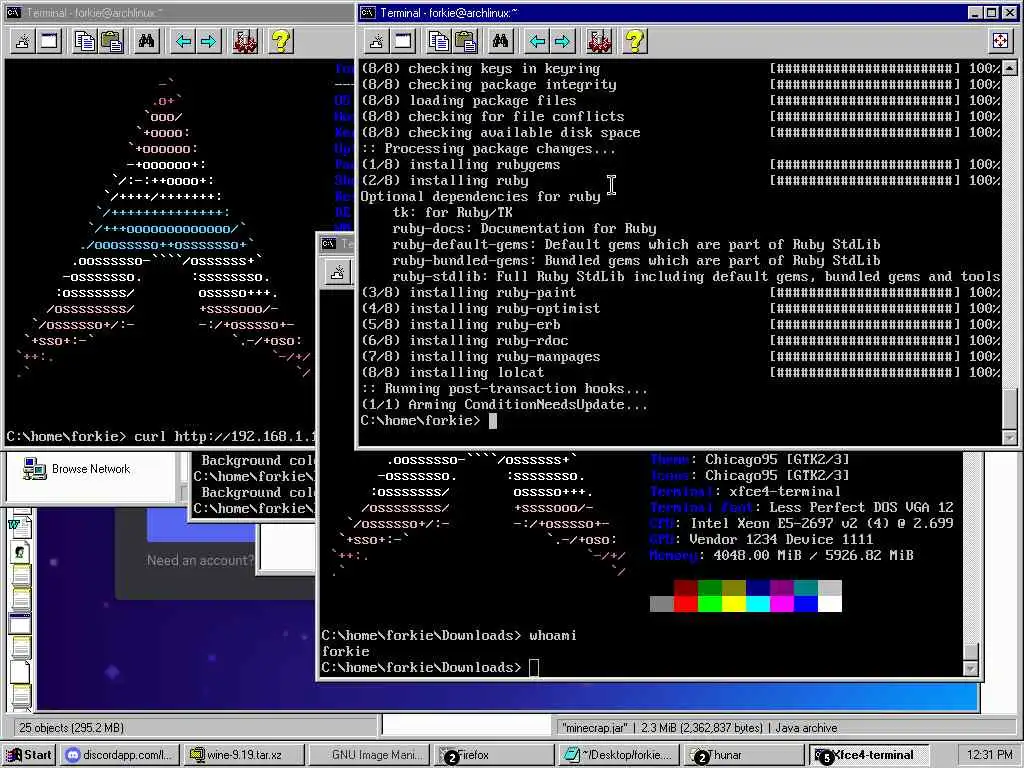Click '(8/8) installing lolcat' line
This screenshot has height=768, width=1024.
coord(453,373)
